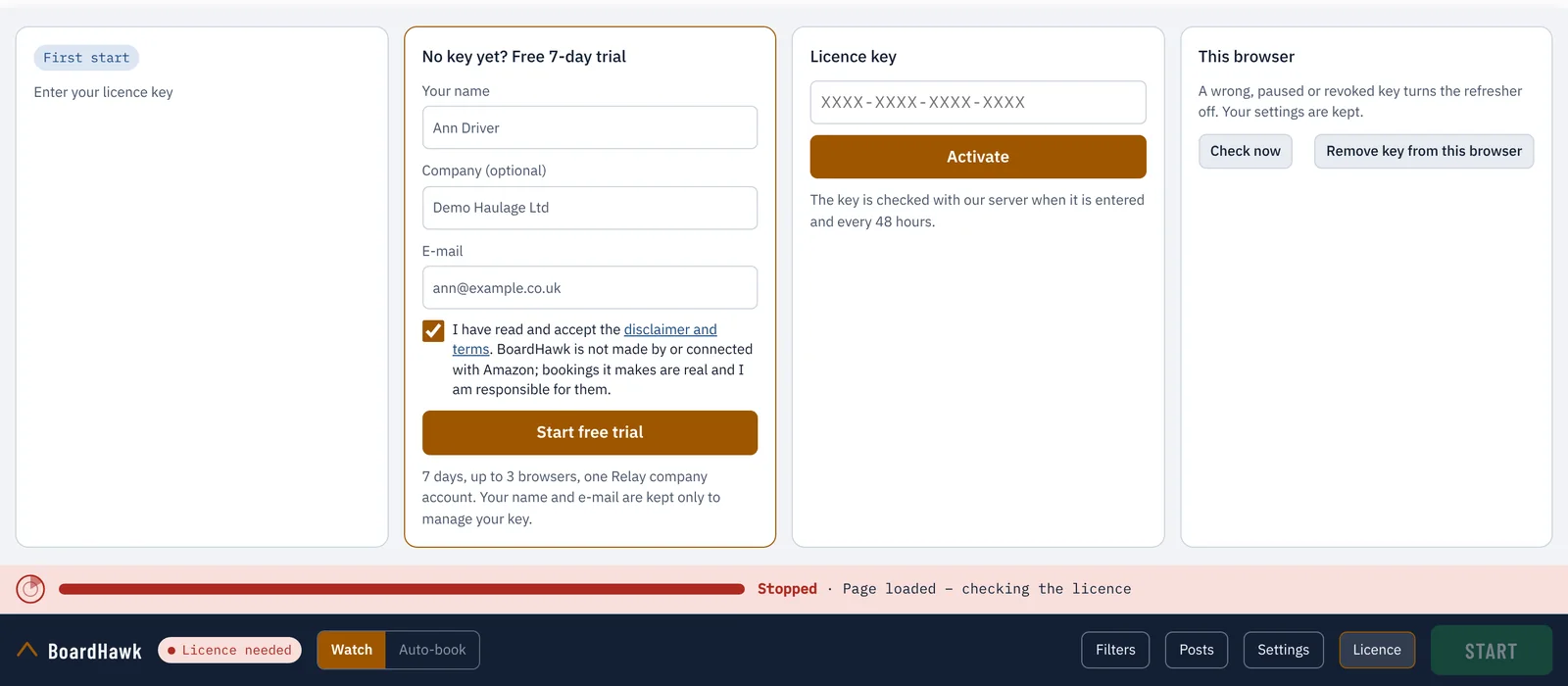Open the disclaimer and terms link
This screenshot has width=1568, height=686.
[670, 329]
